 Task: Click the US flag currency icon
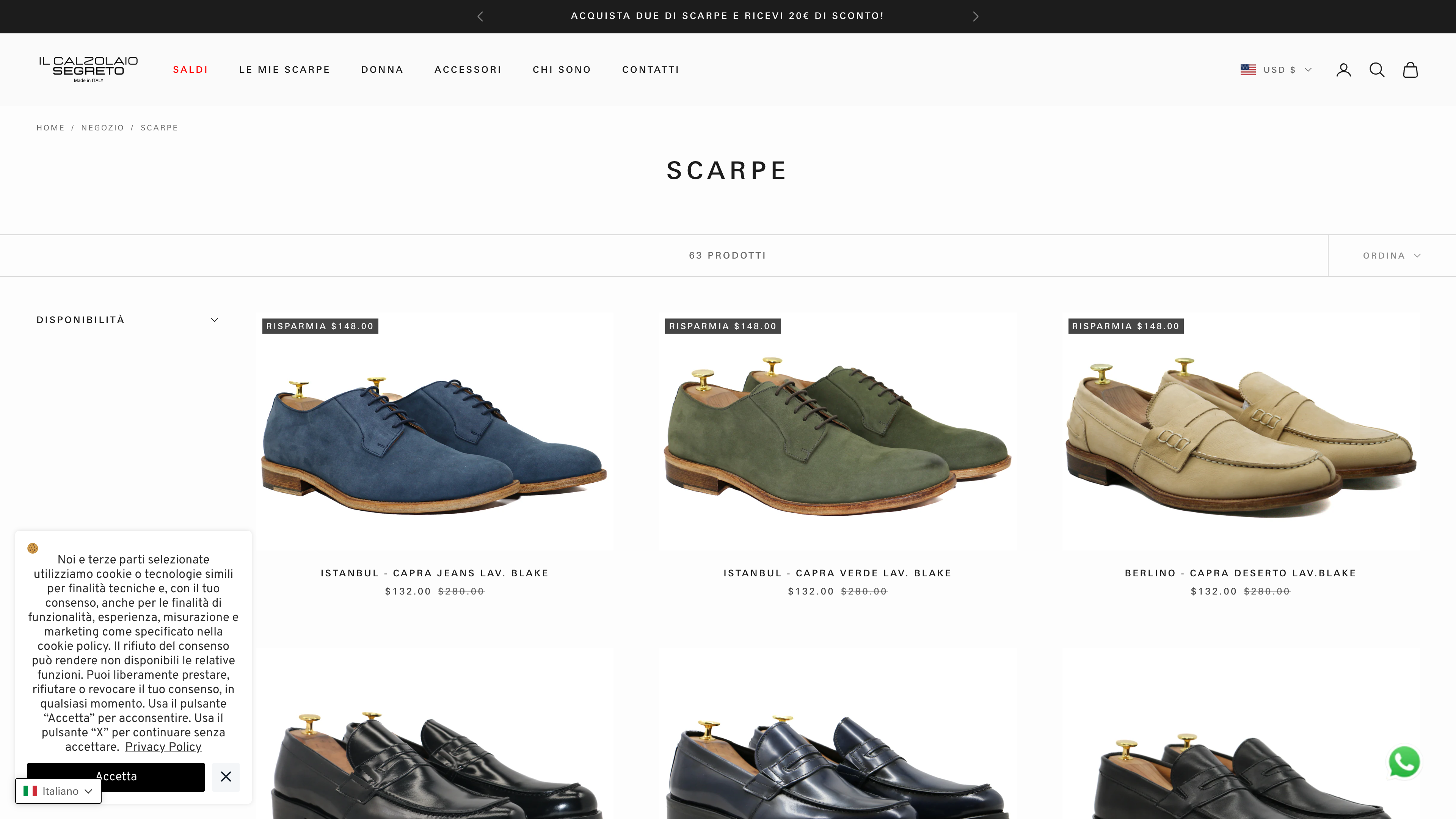tap(1248, 69)
